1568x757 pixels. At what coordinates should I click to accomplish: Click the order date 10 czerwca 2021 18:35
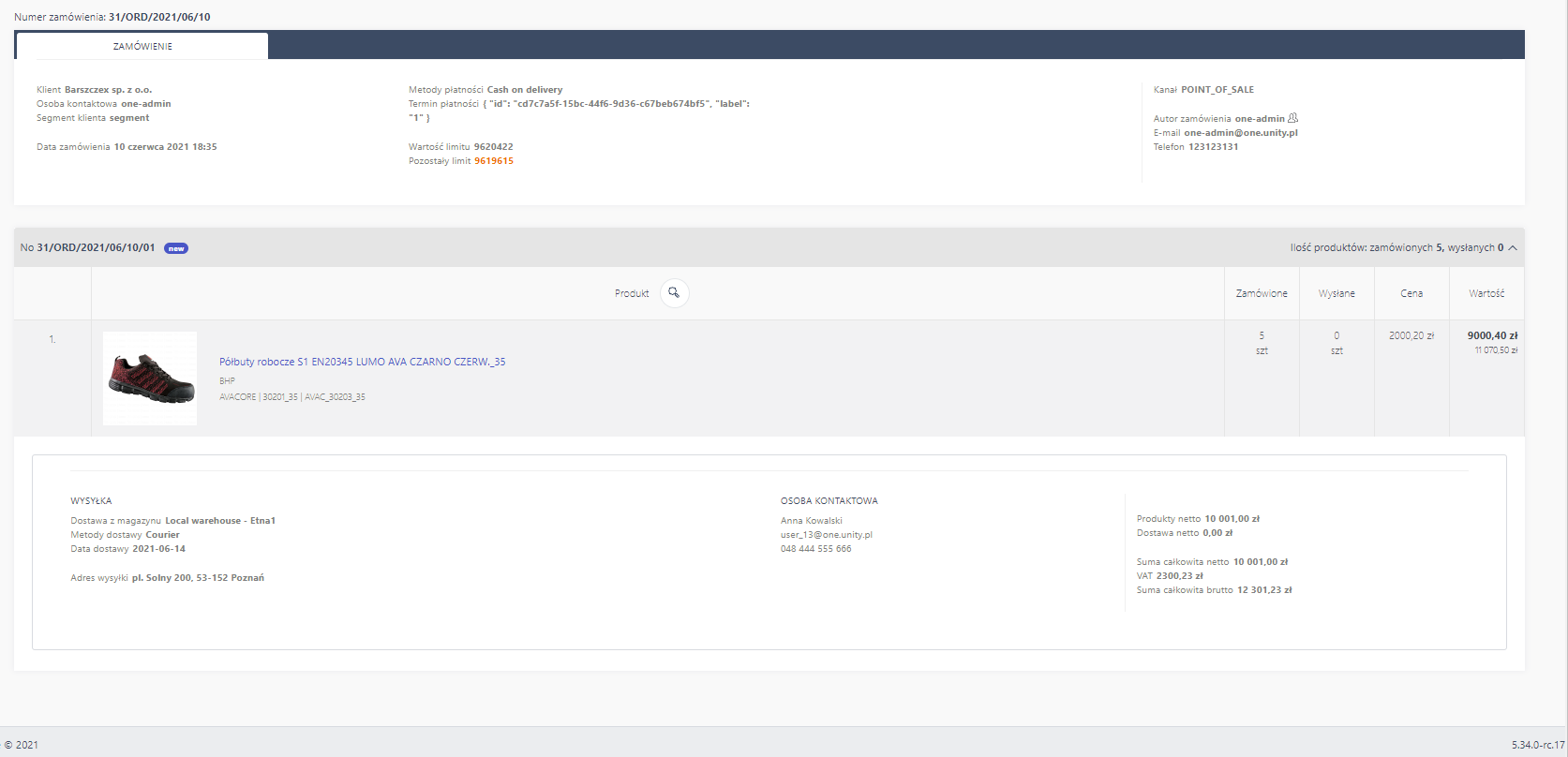tap(166, 147)
